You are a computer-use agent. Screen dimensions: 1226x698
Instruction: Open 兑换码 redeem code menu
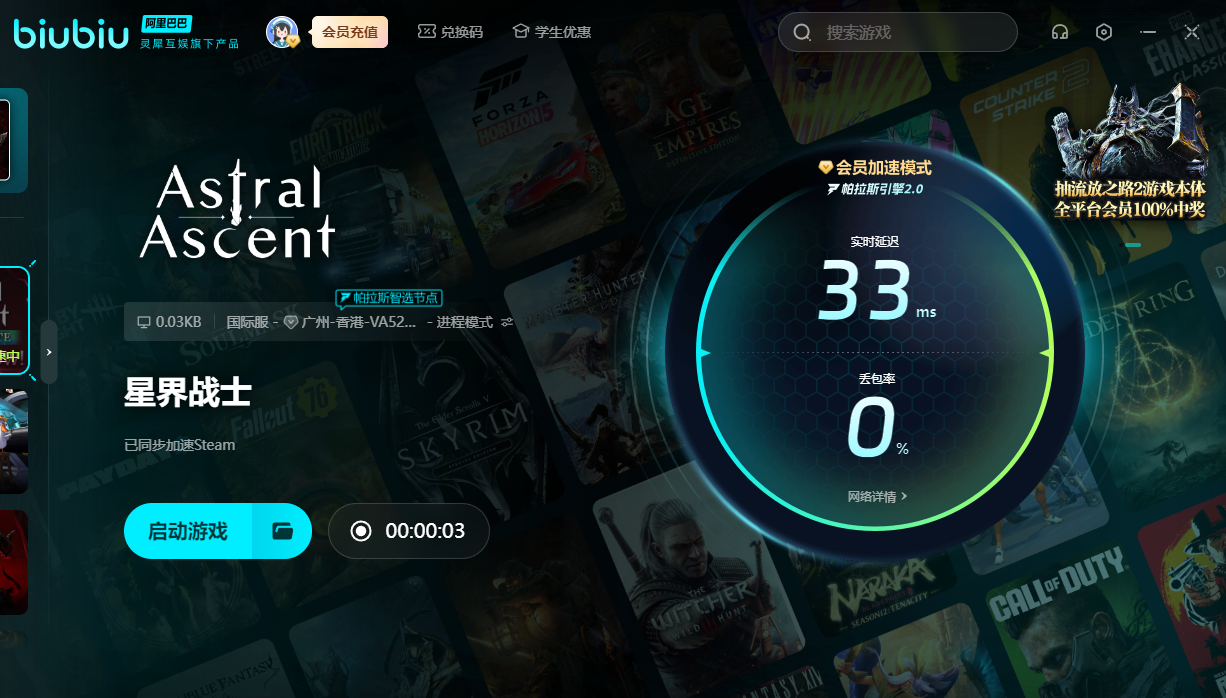[x=450, y=32]
